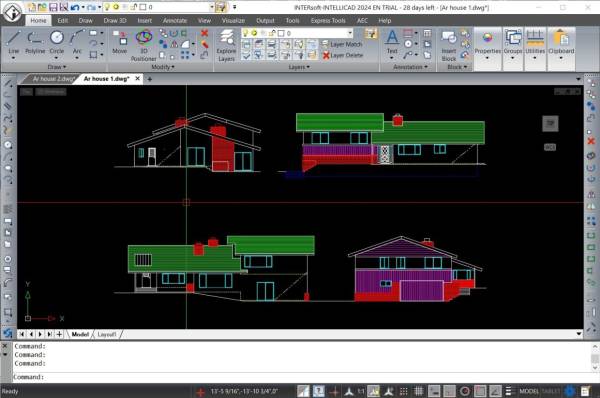Click the IntelliCAD application logo button

pyautogui.click(x=12, y=13)
